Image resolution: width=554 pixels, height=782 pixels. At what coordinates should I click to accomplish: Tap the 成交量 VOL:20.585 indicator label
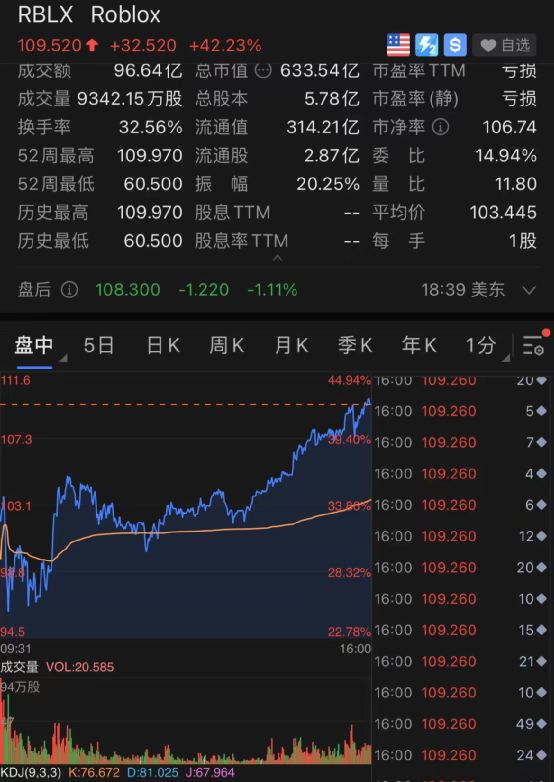click(x=57, y=667)
